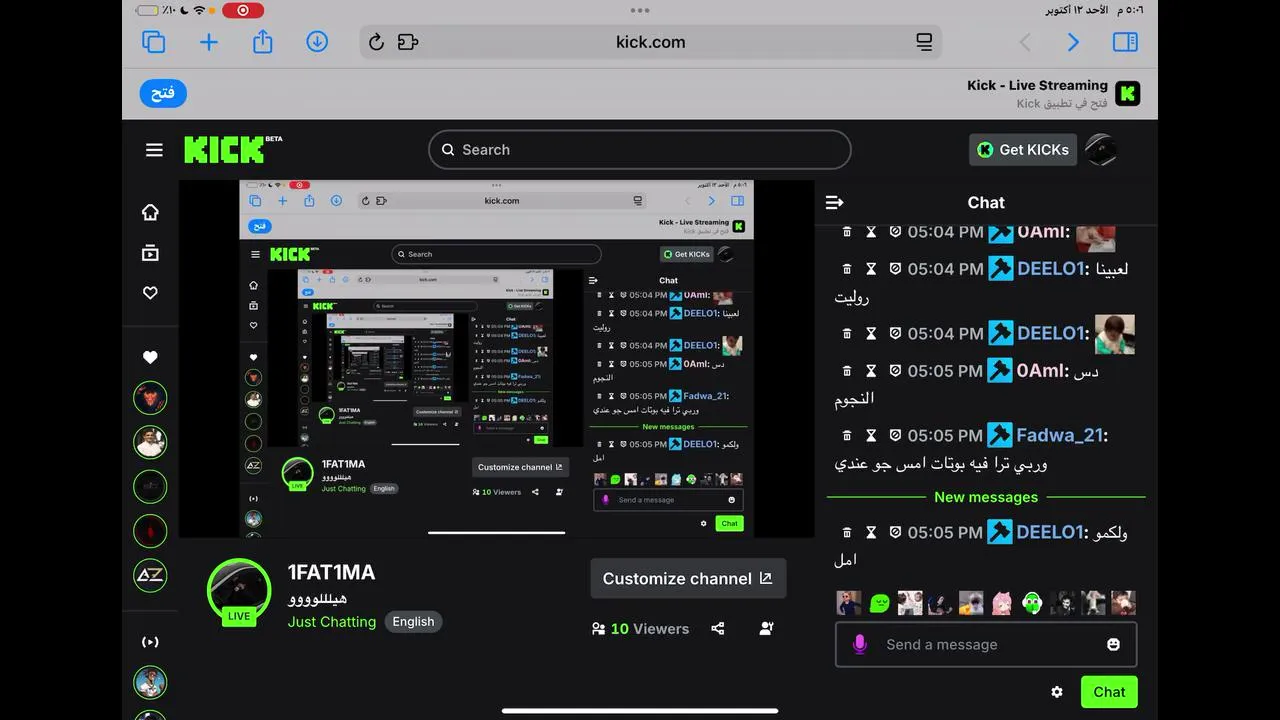
Task: Click user settings icon beside share
Action: pos(766,629)
